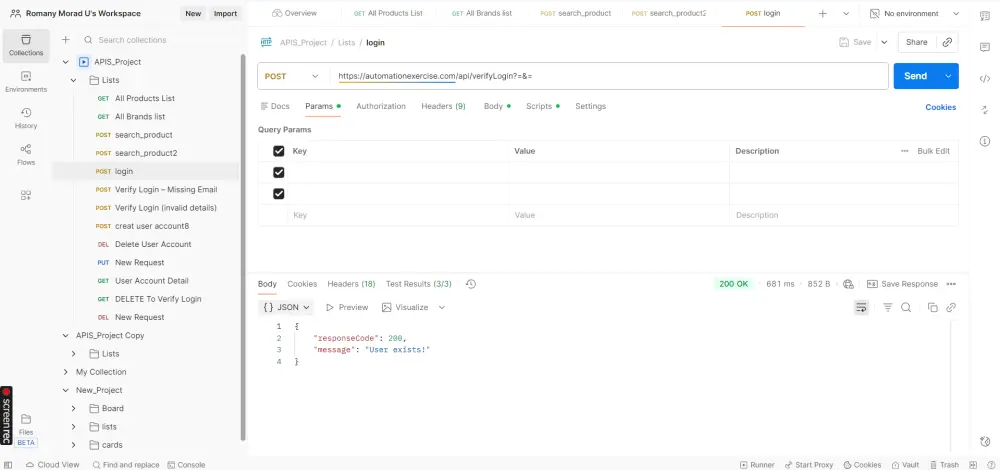Switch to the request Body tab
Screen dimensions: 1000x470
(497, 106)
